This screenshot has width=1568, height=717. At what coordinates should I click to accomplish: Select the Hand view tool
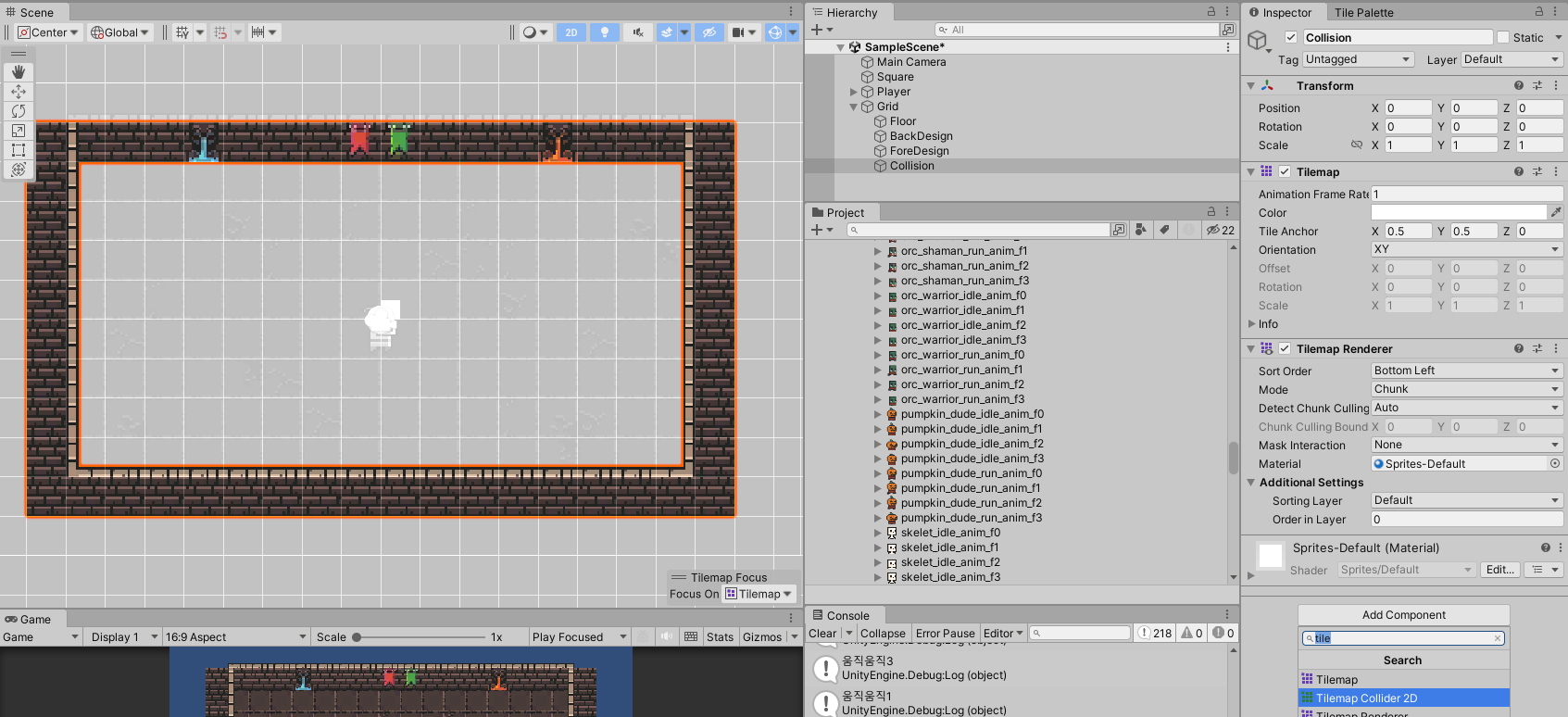pyautogui.click(x=19, y=72)
